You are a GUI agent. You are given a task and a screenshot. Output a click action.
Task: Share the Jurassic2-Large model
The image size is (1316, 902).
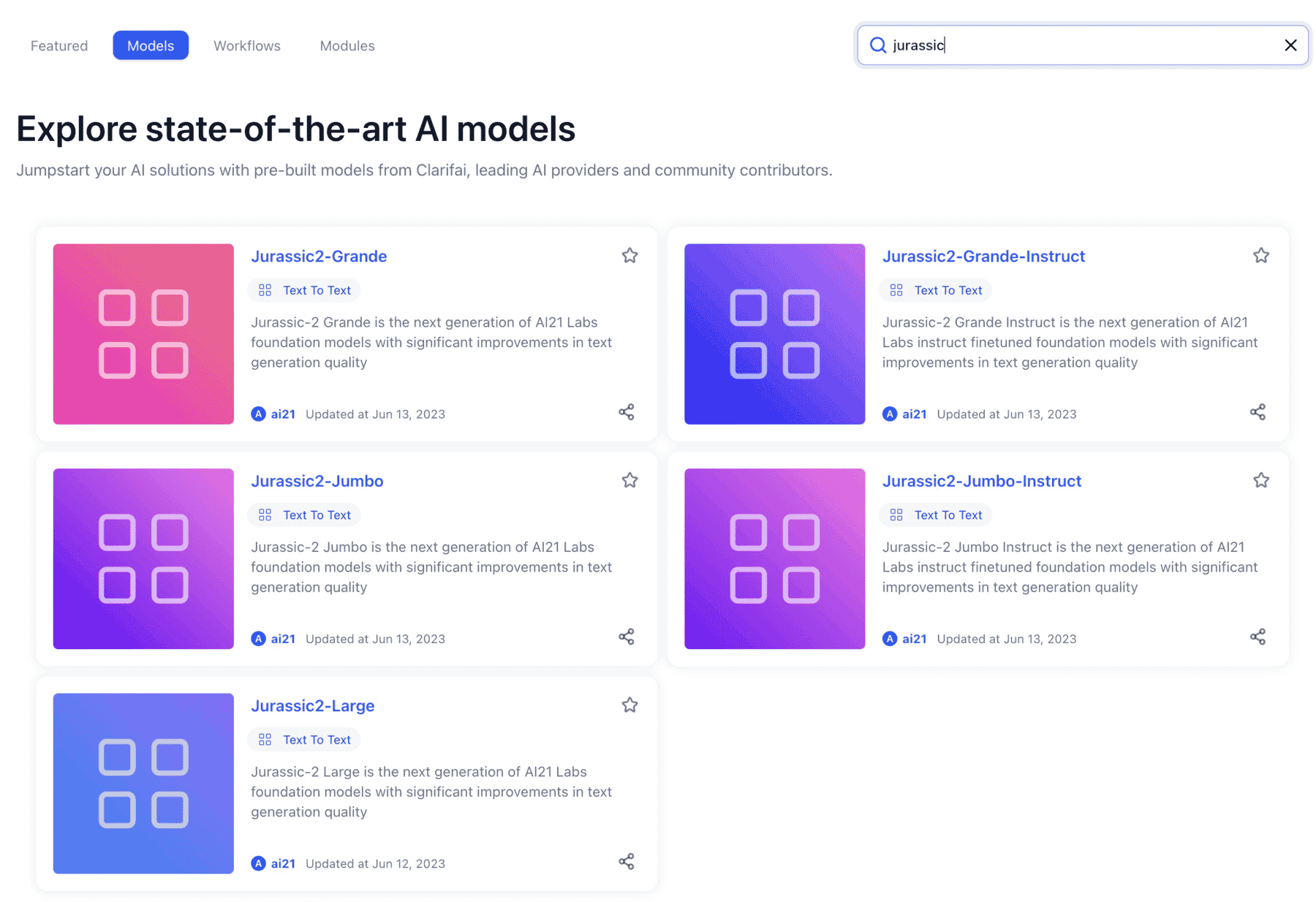pos(627,862)
